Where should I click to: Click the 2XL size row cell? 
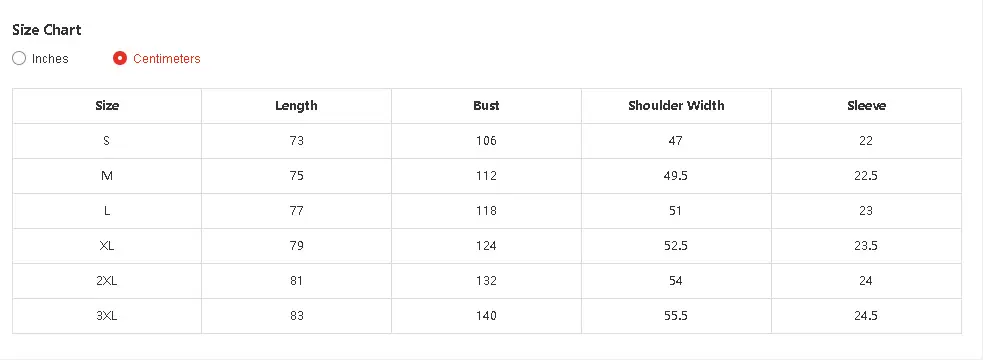click(x=107, y=281)
